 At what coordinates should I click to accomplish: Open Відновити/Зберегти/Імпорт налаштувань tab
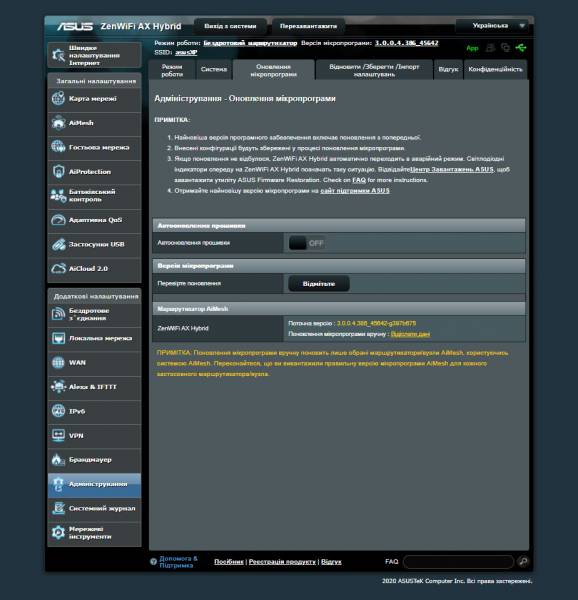(374, 70)
